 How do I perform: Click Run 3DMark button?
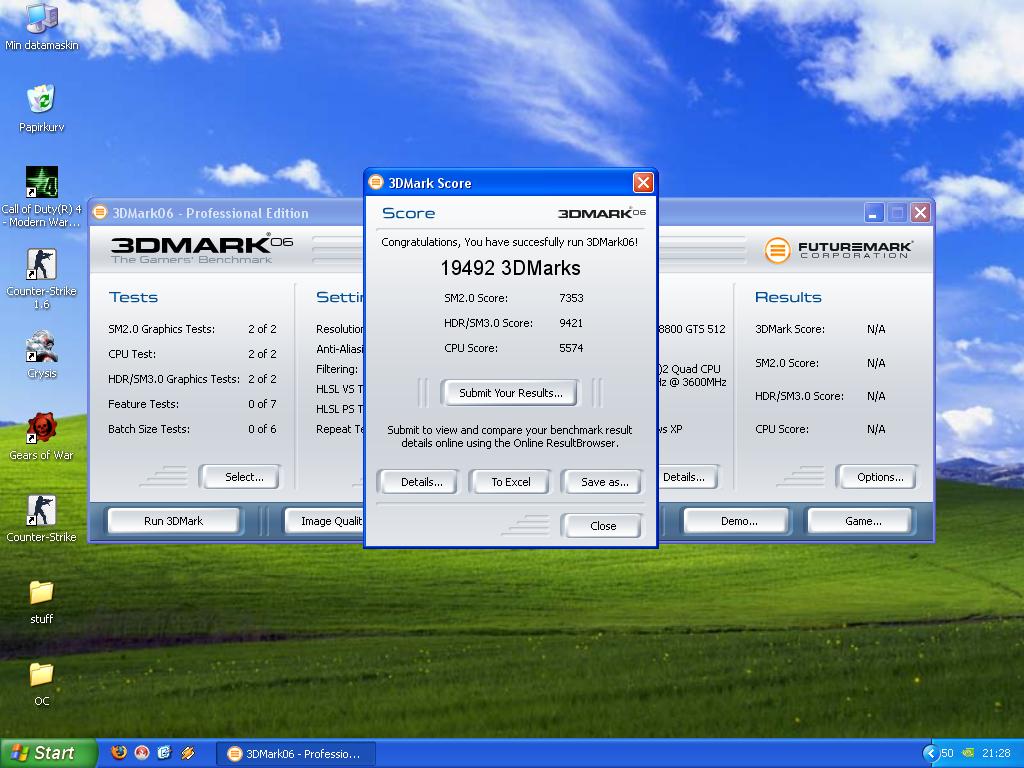point(173,520)
